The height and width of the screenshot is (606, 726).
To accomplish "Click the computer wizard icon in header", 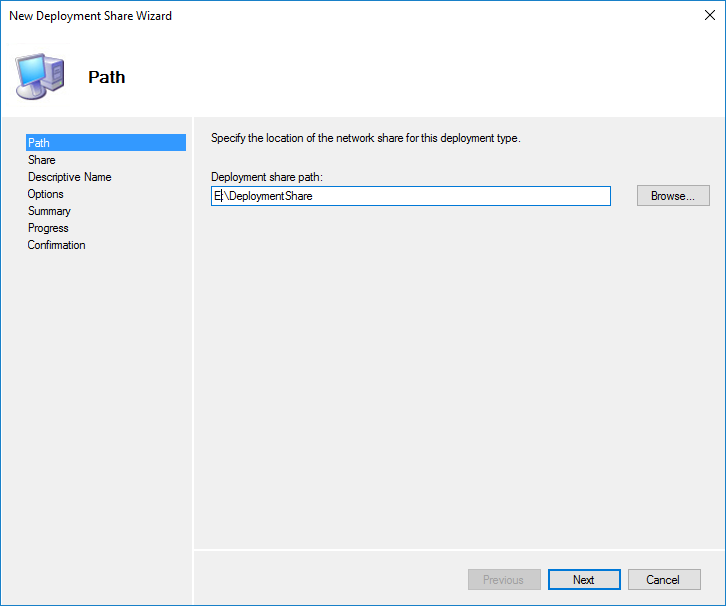I will pyautogui.click(x=40, y=76).
